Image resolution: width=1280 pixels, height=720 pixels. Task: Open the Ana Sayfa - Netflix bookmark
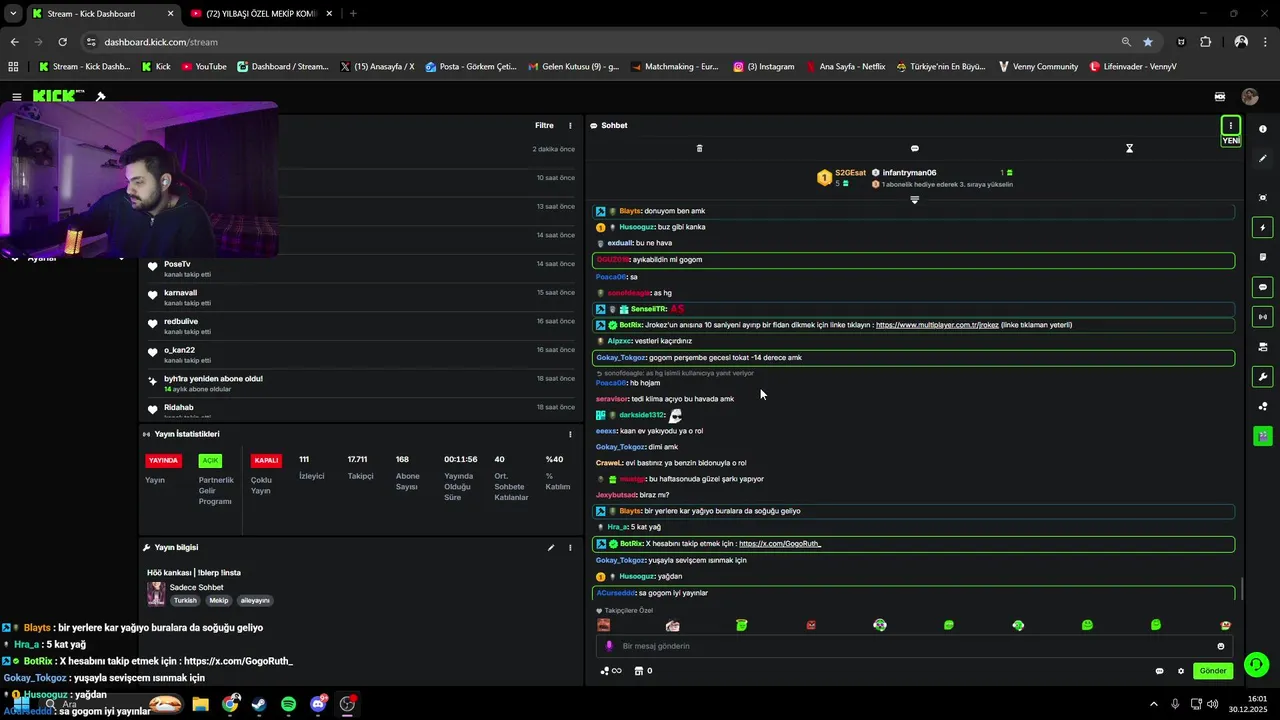(x=845, y=67)
